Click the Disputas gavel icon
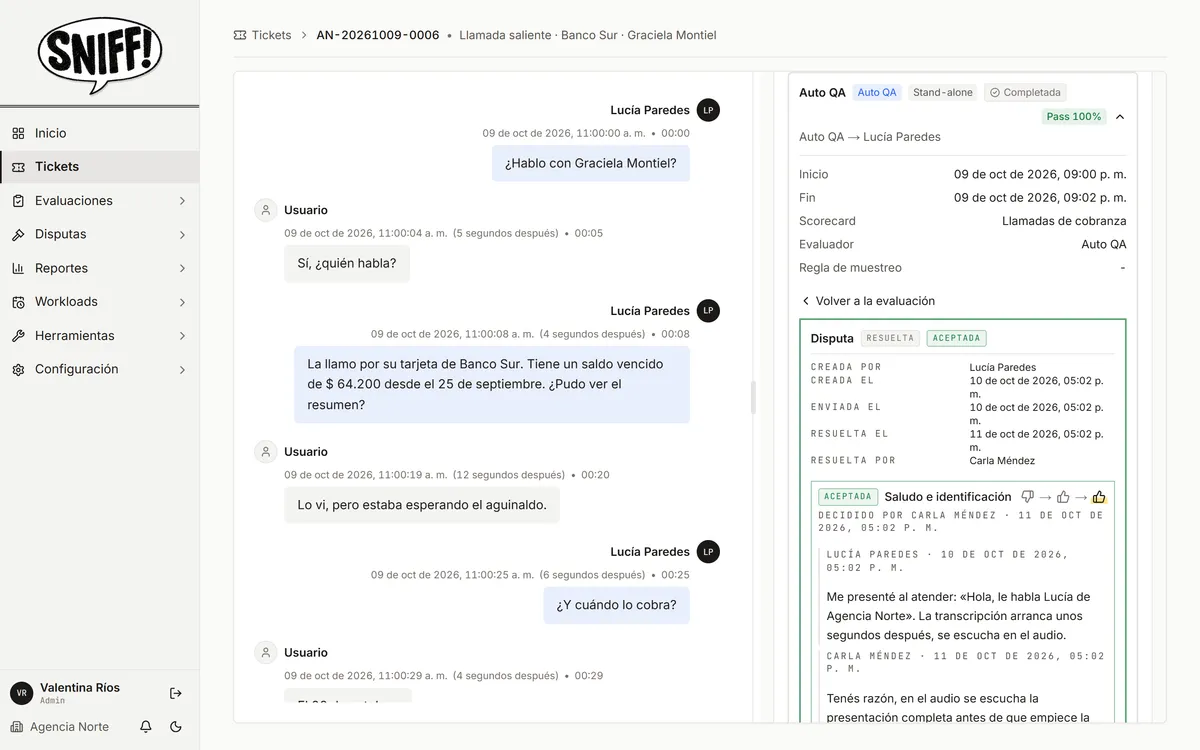This screenshot has width=1200, height=750. (18, 235)
